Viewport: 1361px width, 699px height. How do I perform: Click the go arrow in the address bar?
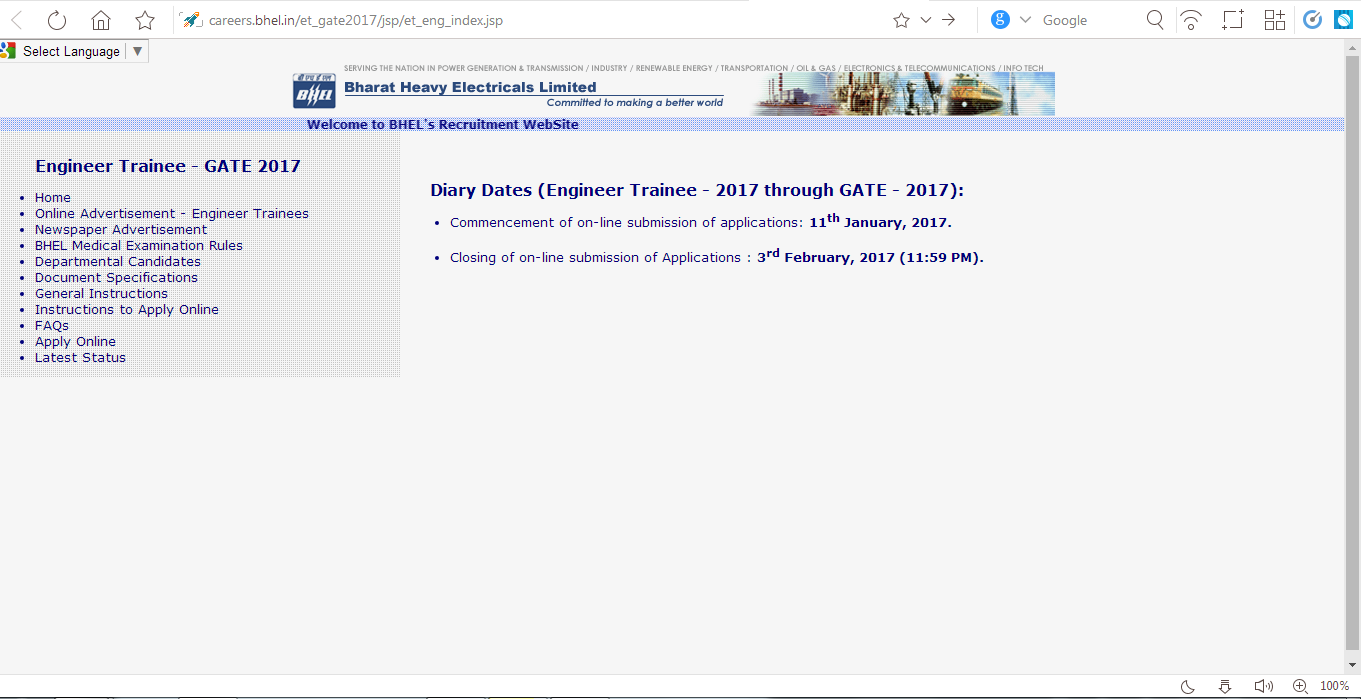[949, 20]
